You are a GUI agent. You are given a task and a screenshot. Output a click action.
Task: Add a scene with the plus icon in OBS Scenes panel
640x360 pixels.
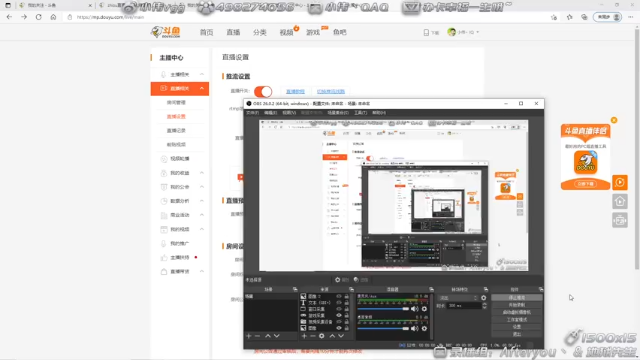point(249,336)
